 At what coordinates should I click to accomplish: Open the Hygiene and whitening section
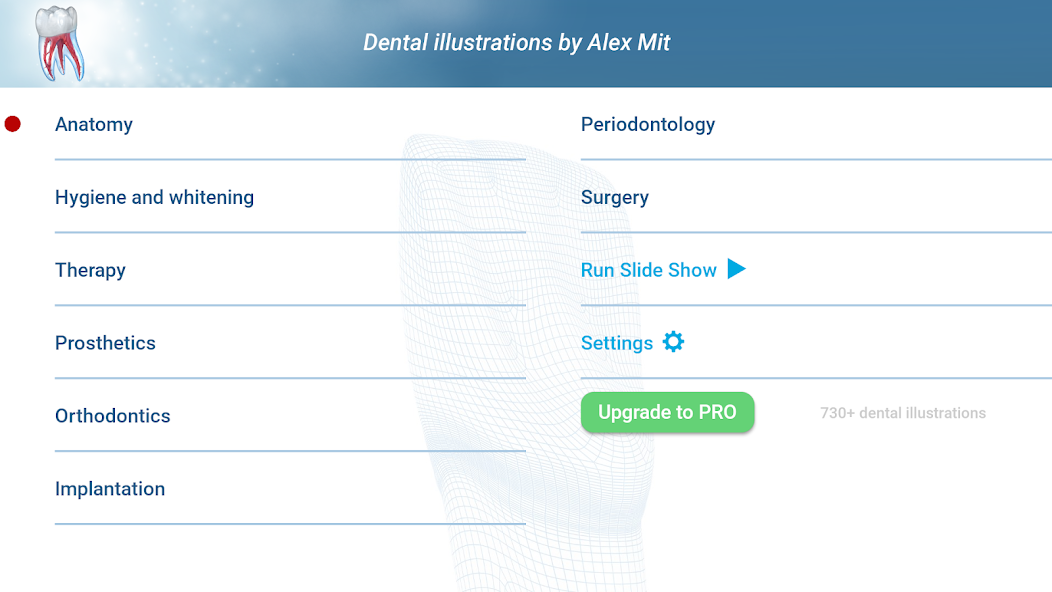[x=154, y=197]
